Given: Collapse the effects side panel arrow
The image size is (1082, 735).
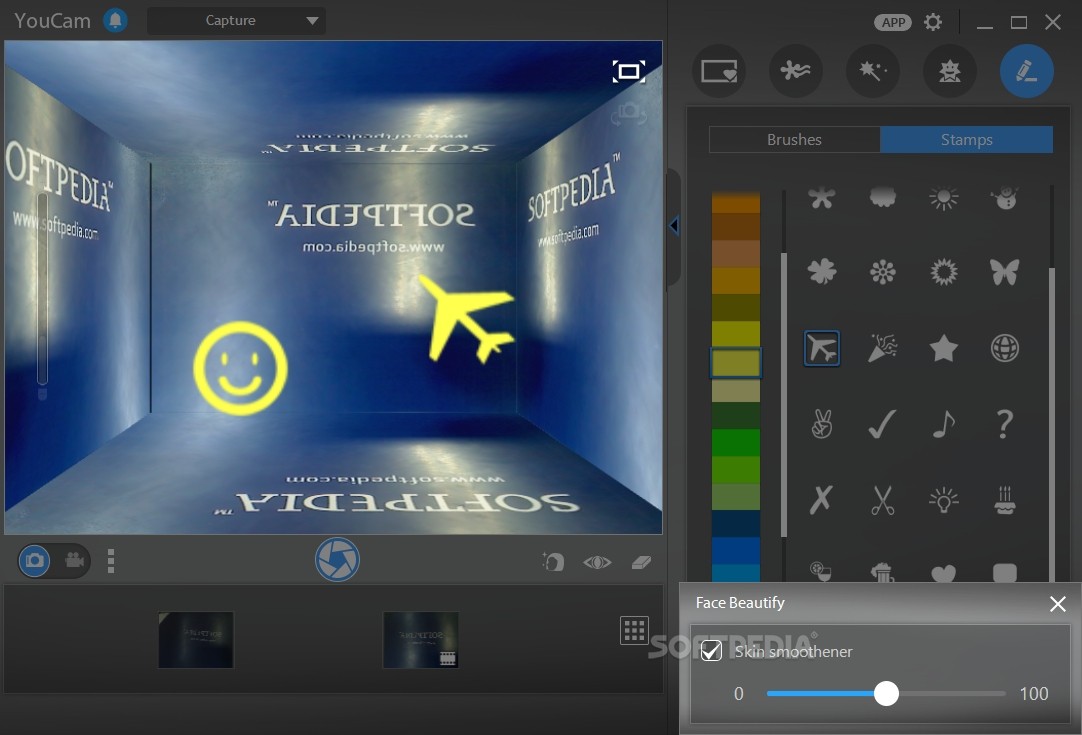Looking at the screenshot, I should [x=674, y=226].
